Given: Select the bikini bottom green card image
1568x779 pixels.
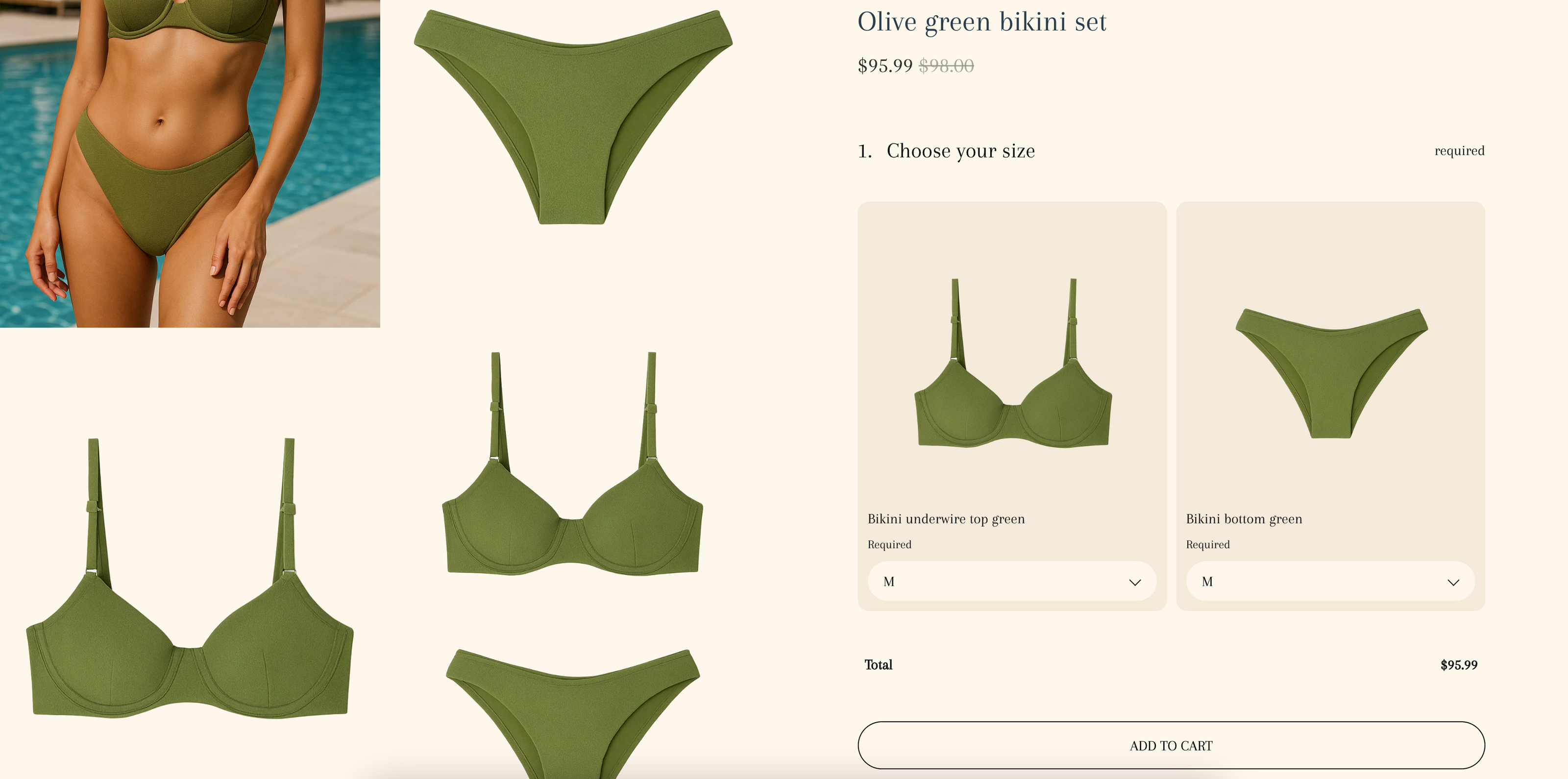Looking at the screenshot, I should 1331,373.
